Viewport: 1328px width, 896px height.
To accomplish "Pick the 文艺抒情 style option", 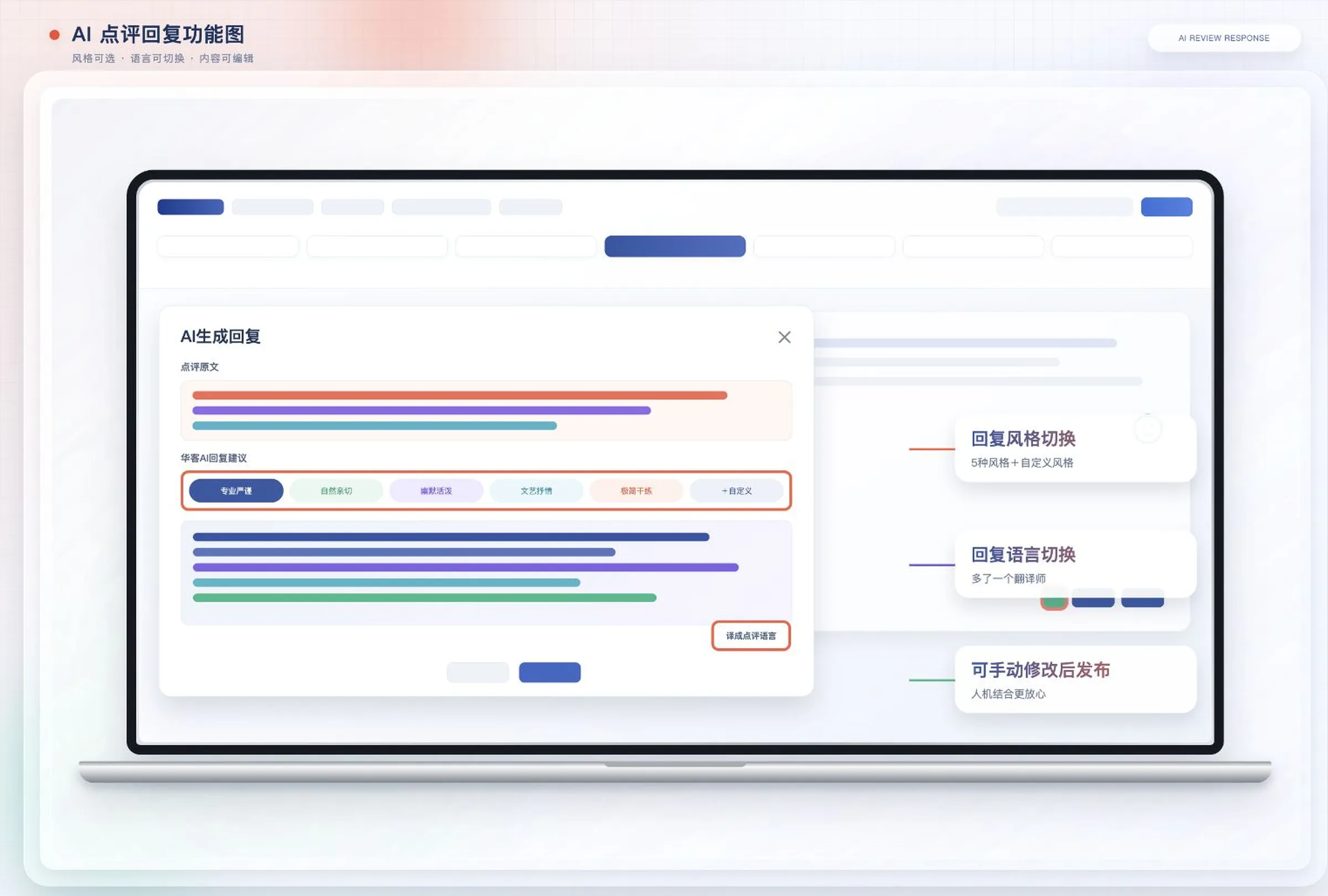I will click(536, 491).
